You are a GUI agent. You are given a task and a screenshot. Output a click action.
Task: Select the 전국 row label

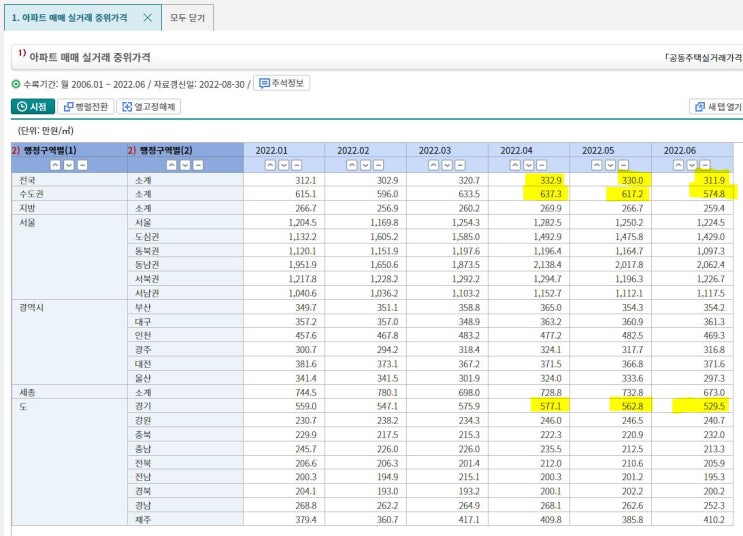(x=27, y=180)
